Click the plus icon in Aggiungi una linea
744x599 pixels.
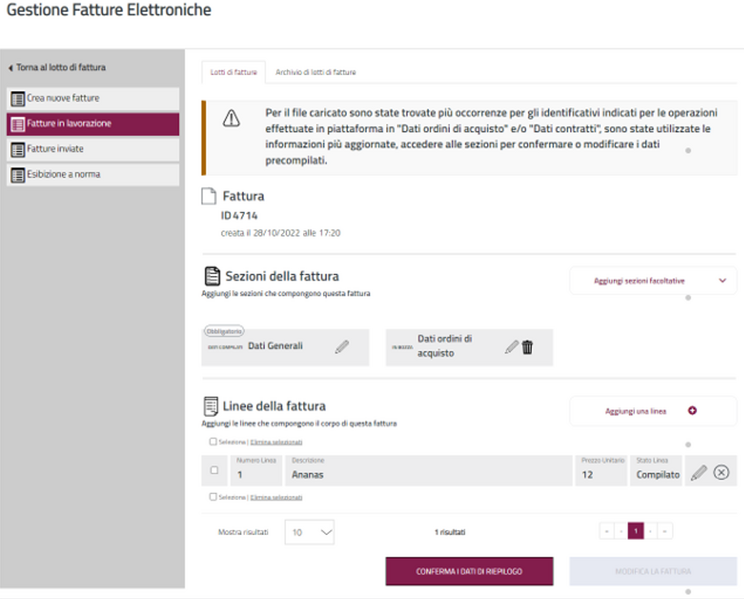[692, 410]
